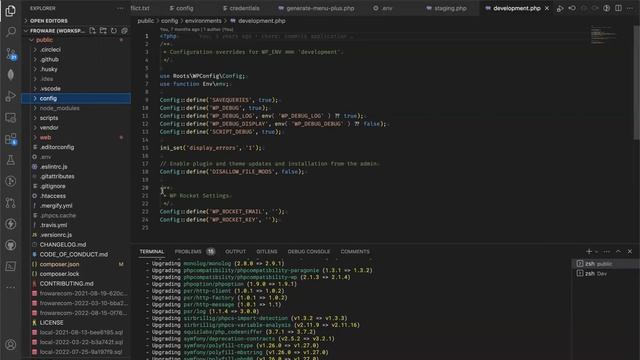This screenshot has width=640, height=360.
Task: Open the Search view in activity bar
Action: pos(11,32)
